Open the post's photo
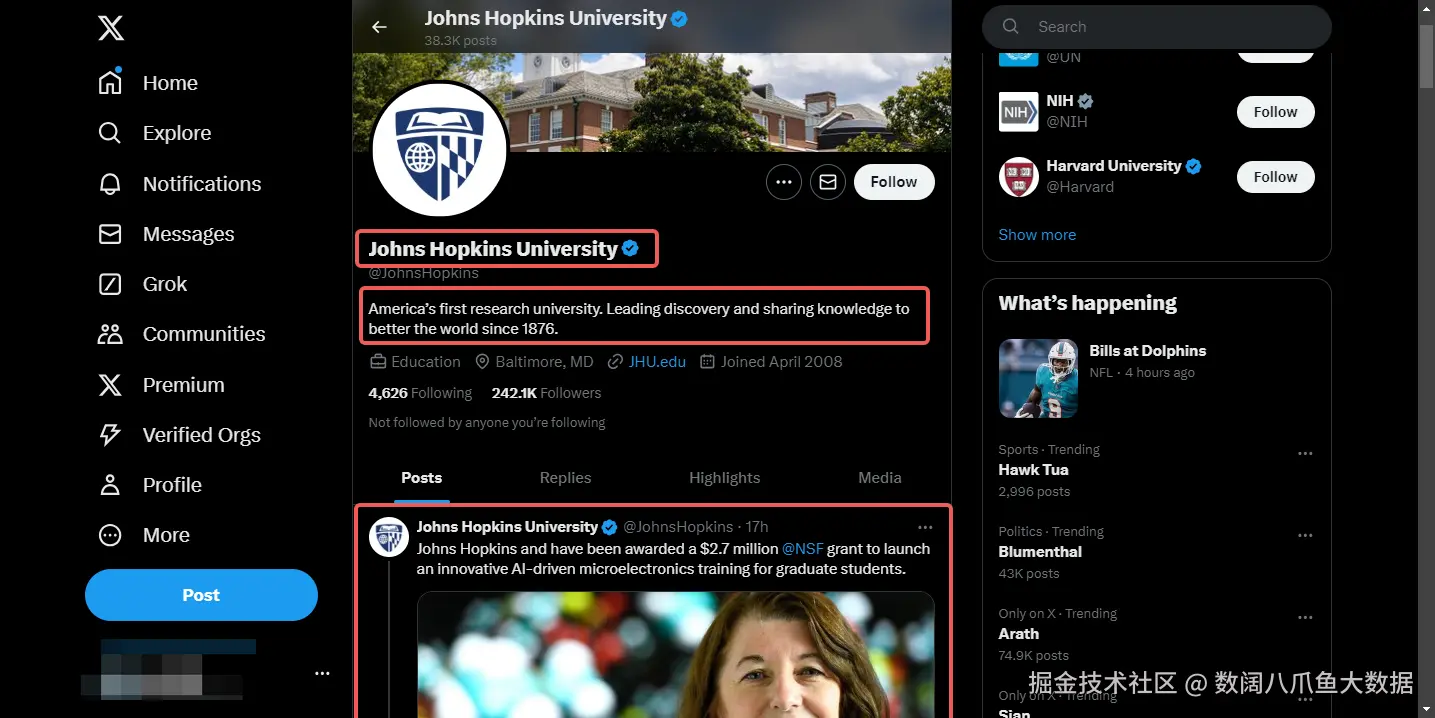 pos(676,654)
